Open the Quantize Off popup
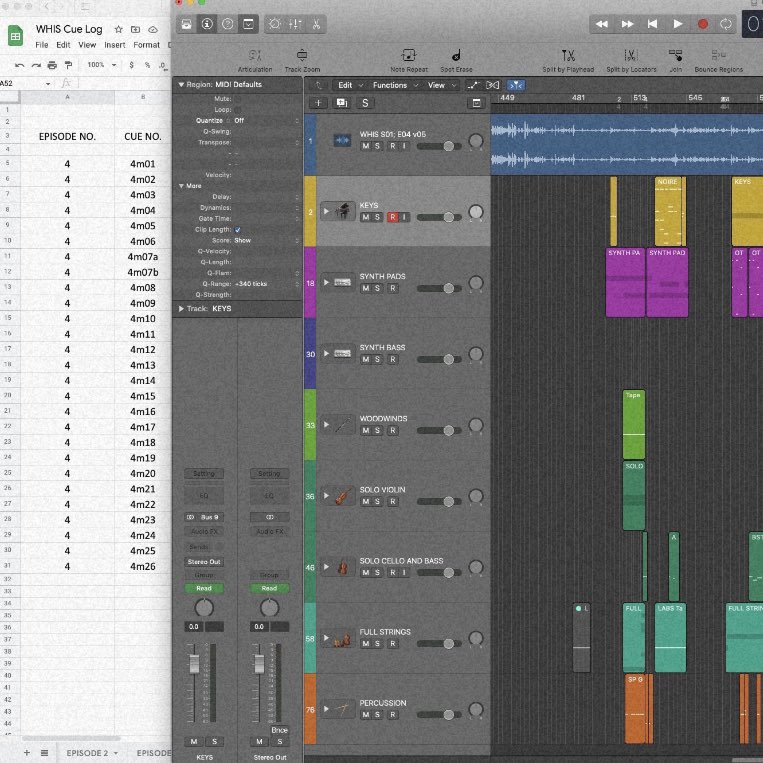 point(267,121)
